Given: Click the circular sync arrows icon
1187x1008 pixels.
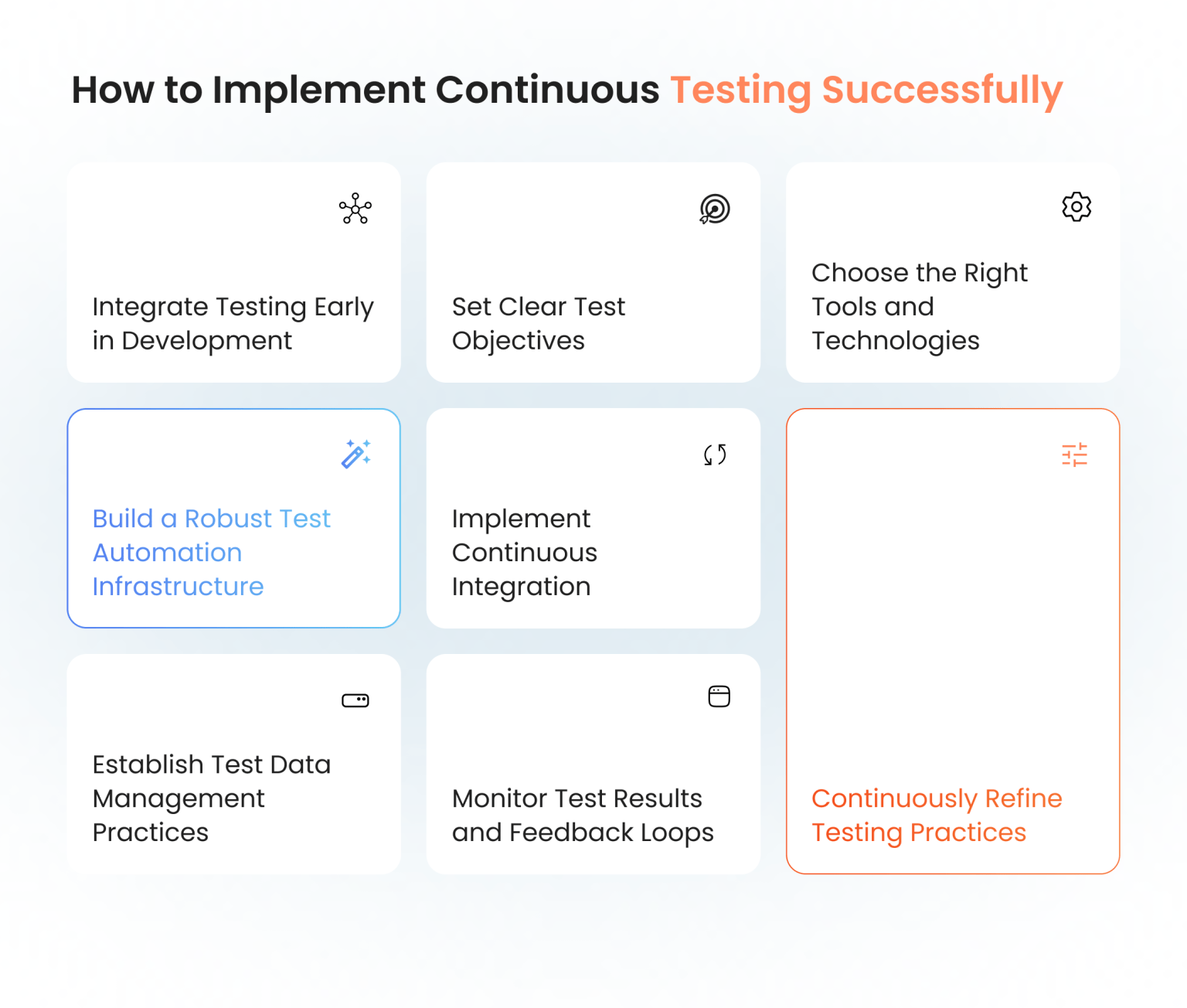Looking at the screenshot, I should tap(715, 455).
